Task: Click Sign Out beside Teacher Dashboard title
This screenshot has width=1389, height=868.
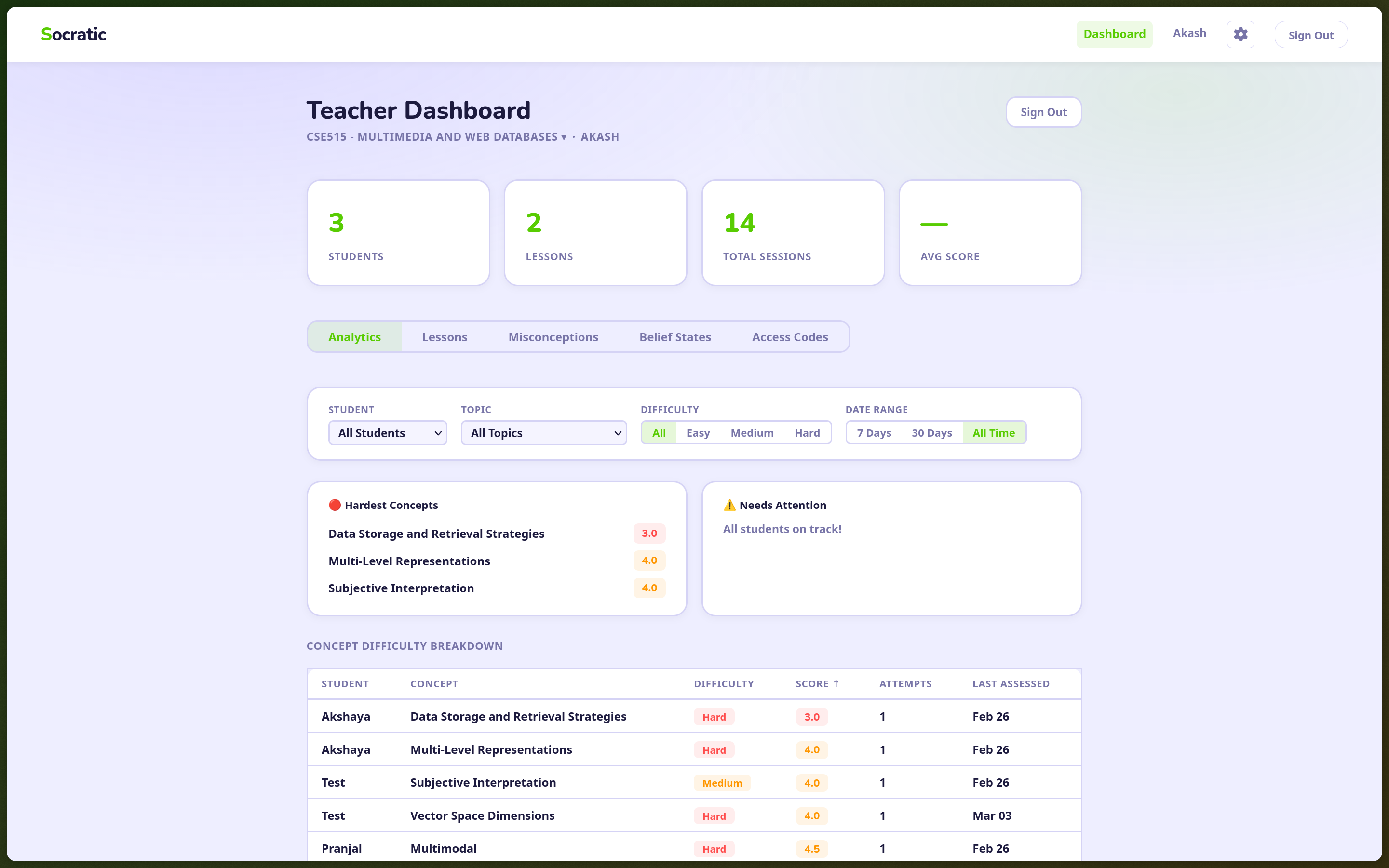Action: click(x=1043, y=112)
